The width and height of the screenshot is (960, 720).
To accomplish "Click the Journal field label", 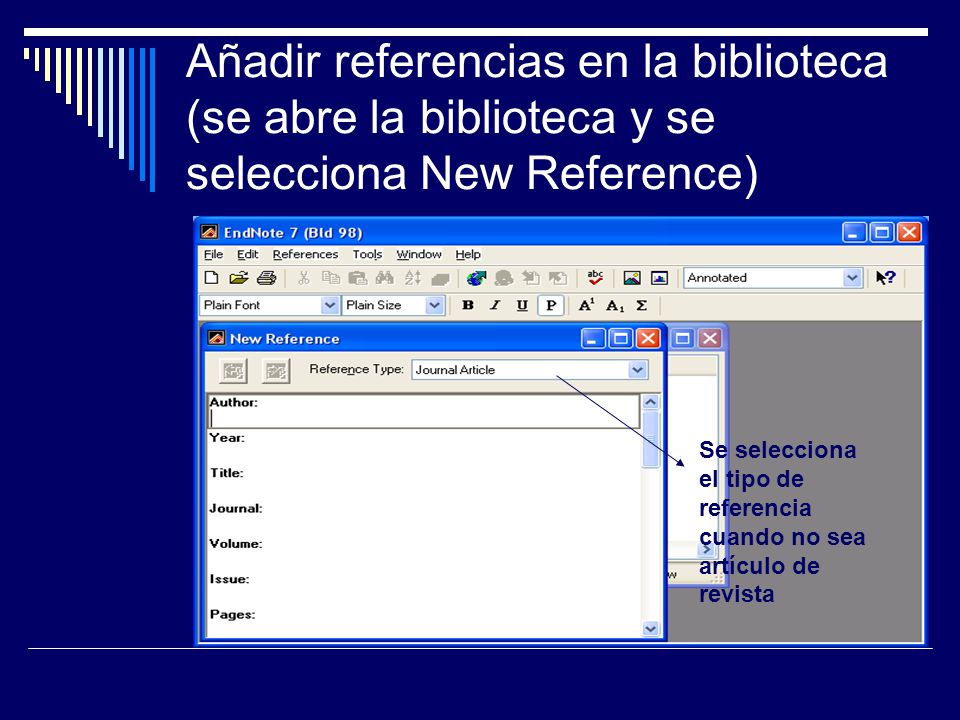I will [x=236, y=508].
